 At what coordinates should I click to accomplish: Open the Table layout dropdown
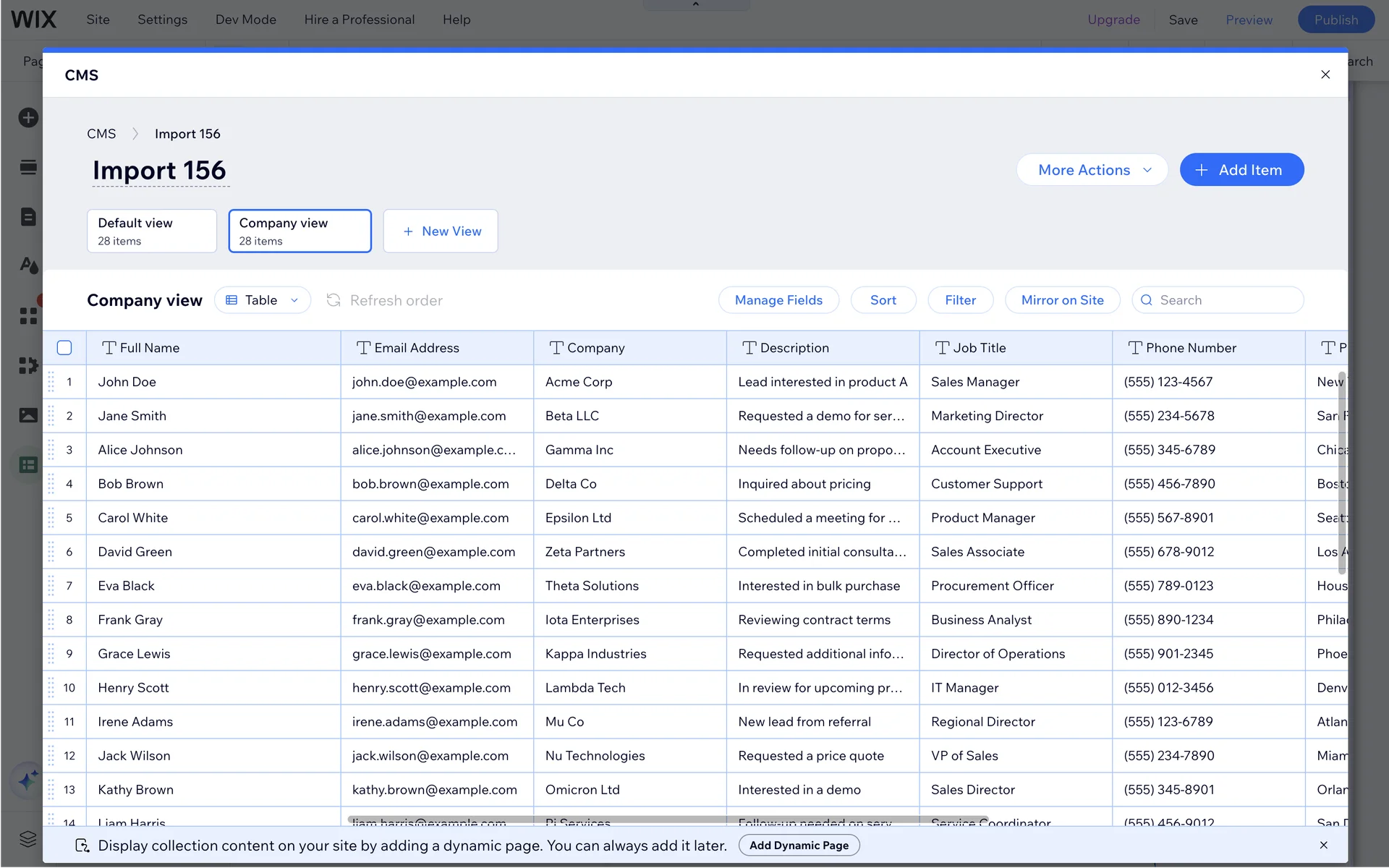coord(263,300)
